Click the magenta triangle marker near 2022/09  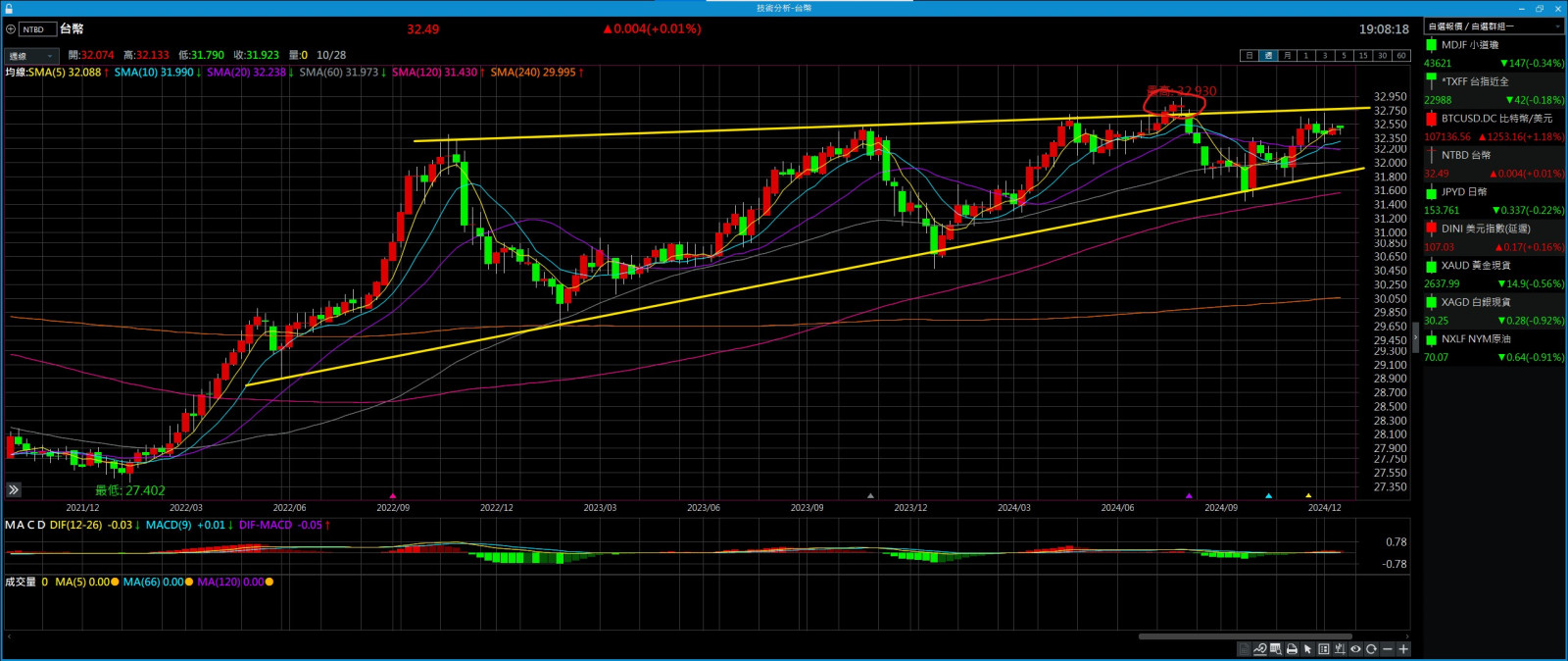393,496
